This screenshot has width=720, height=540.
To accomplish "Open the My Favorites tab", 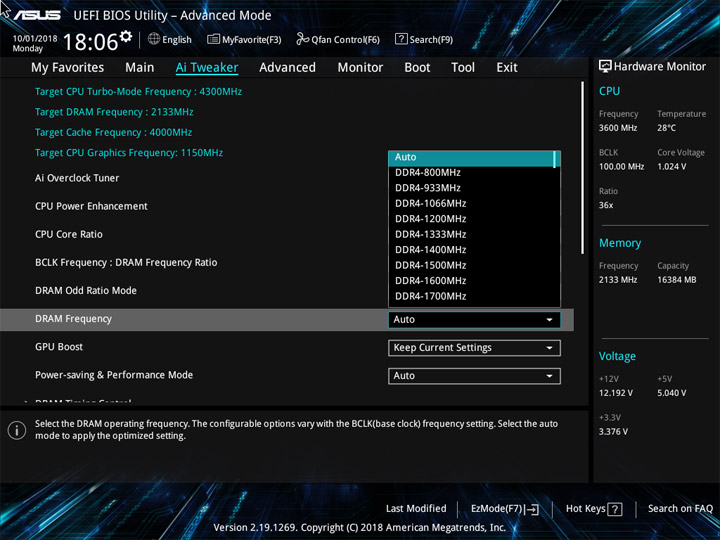I will 68,68.
